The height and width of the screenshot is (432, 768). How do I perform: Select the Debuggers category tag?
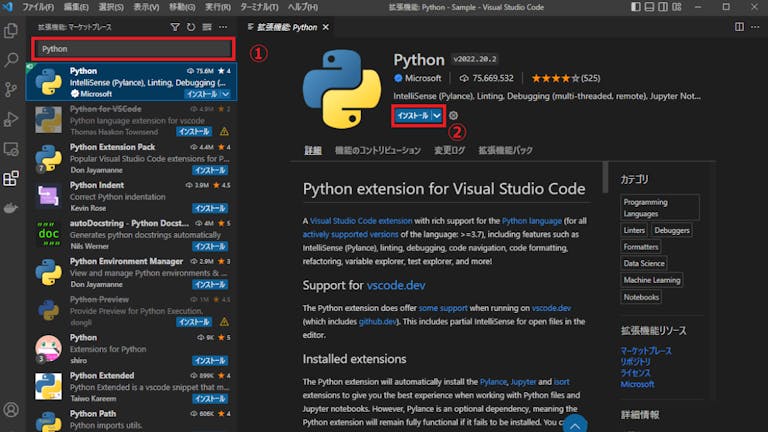[x=672, y=230]
